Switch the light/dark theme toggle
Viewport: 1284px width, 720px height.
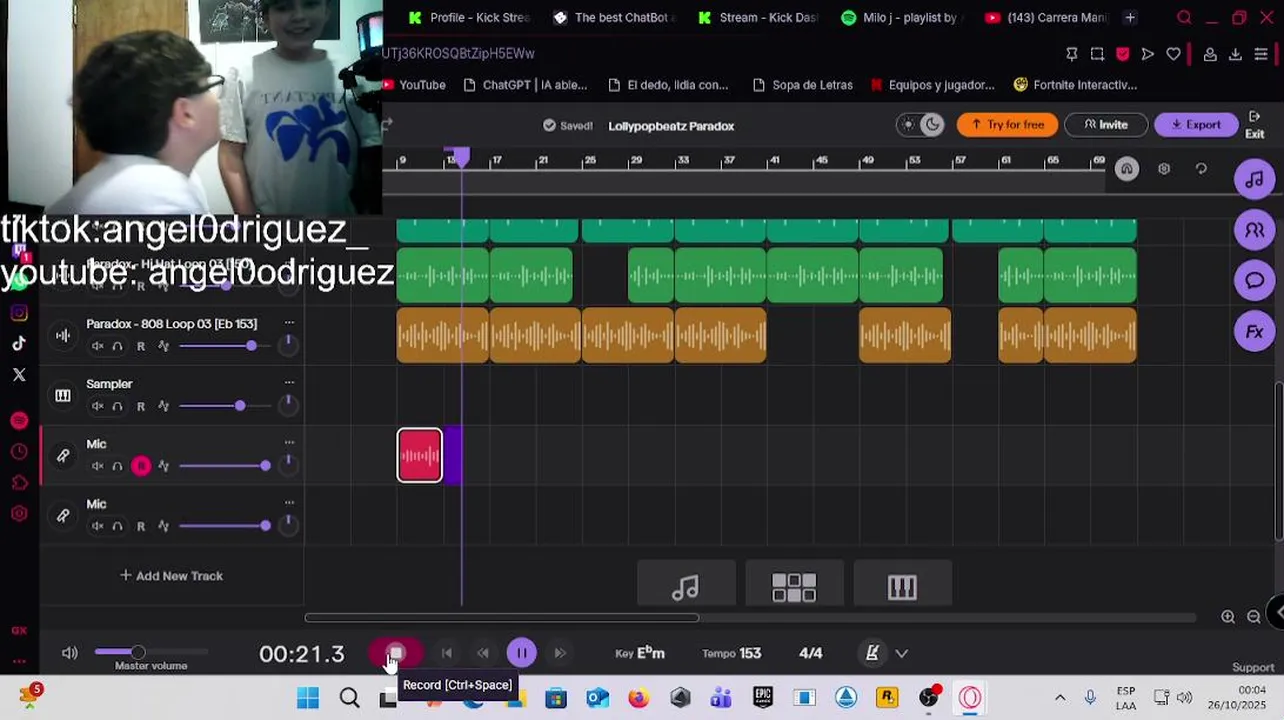pos(920,125)
